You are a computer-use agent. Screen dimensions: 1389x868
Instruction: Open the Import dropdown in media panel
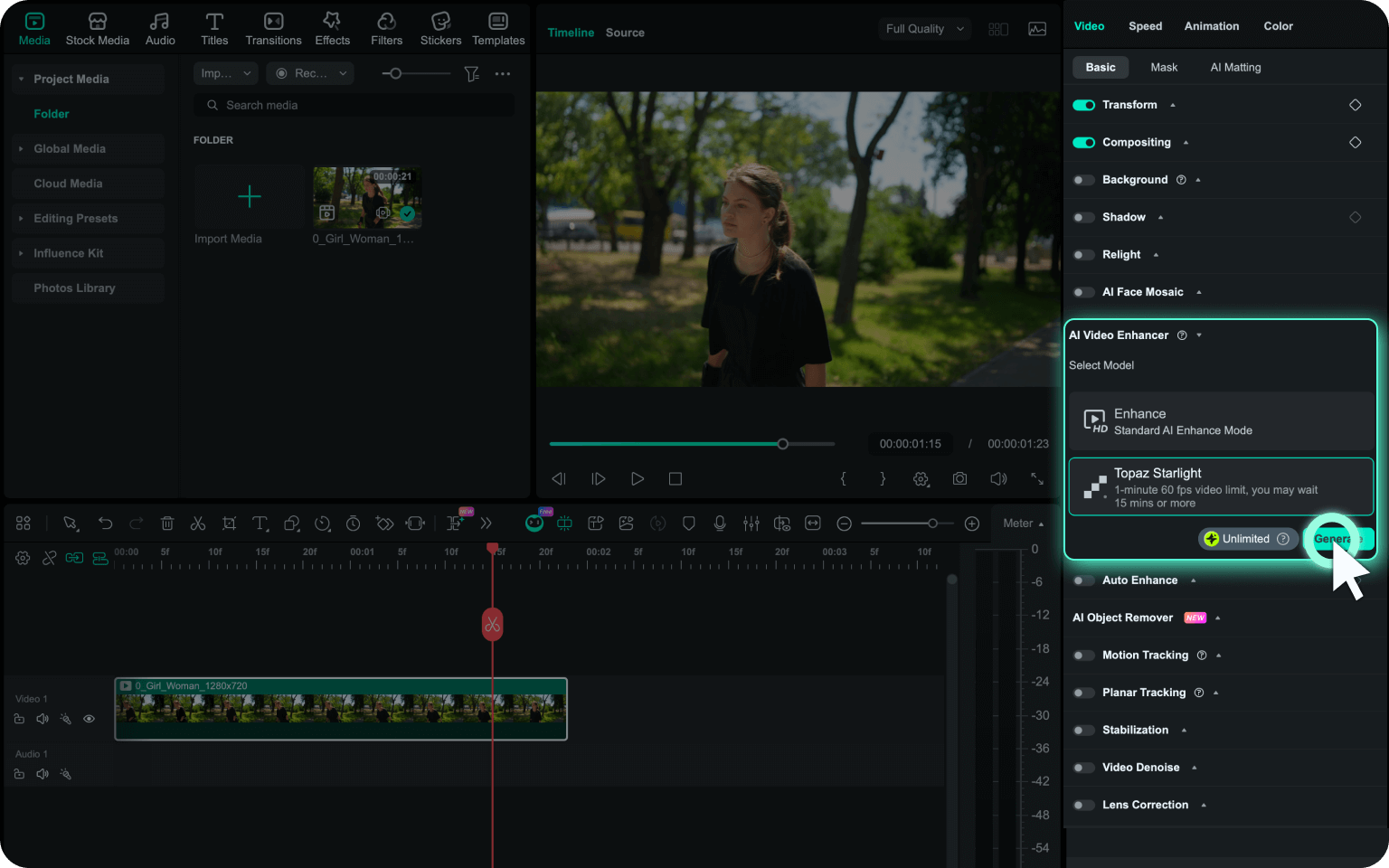(x=225, y=73)
